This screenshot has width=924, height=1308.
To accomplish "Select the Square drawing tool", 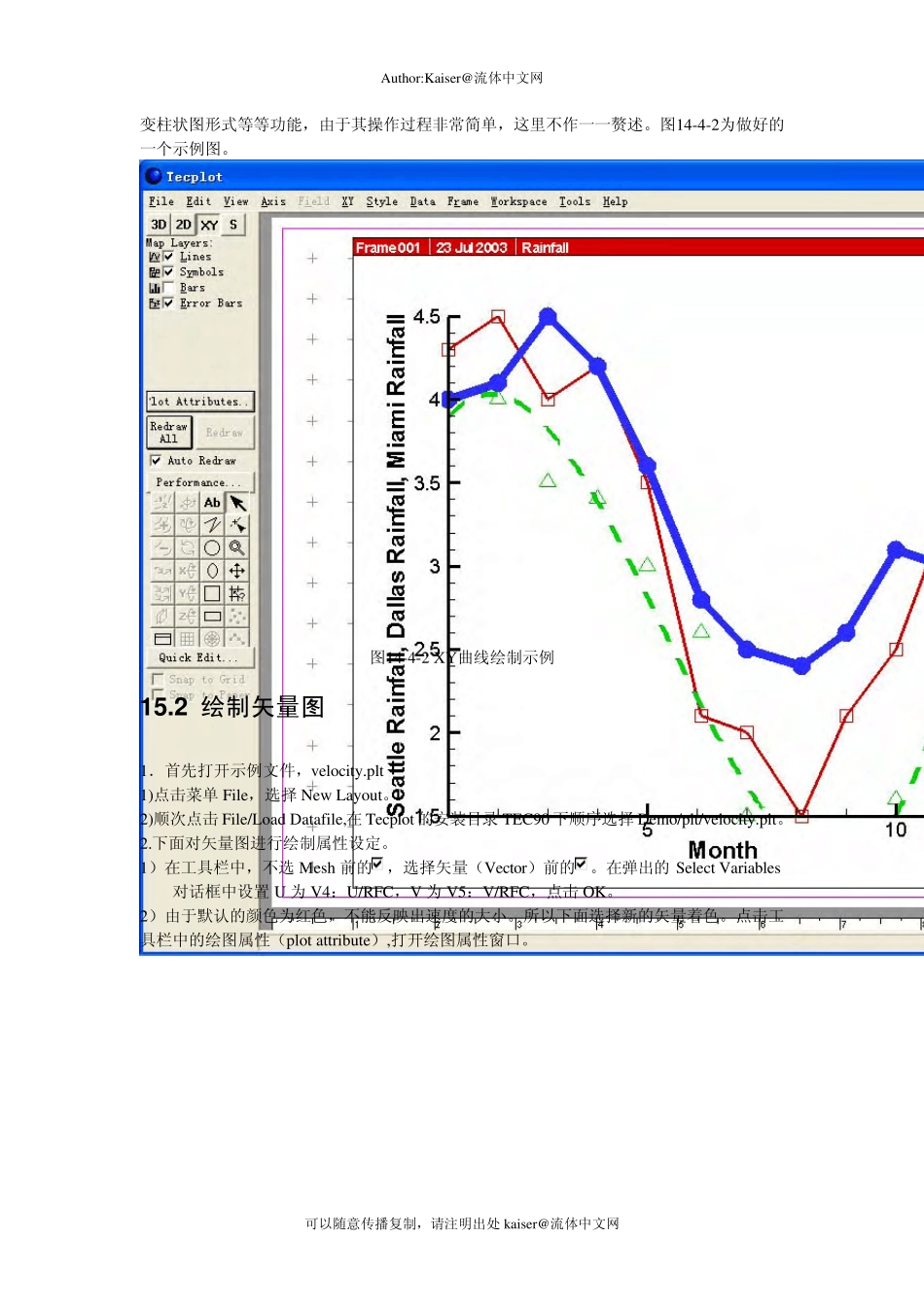I will [x=212, y=593].
